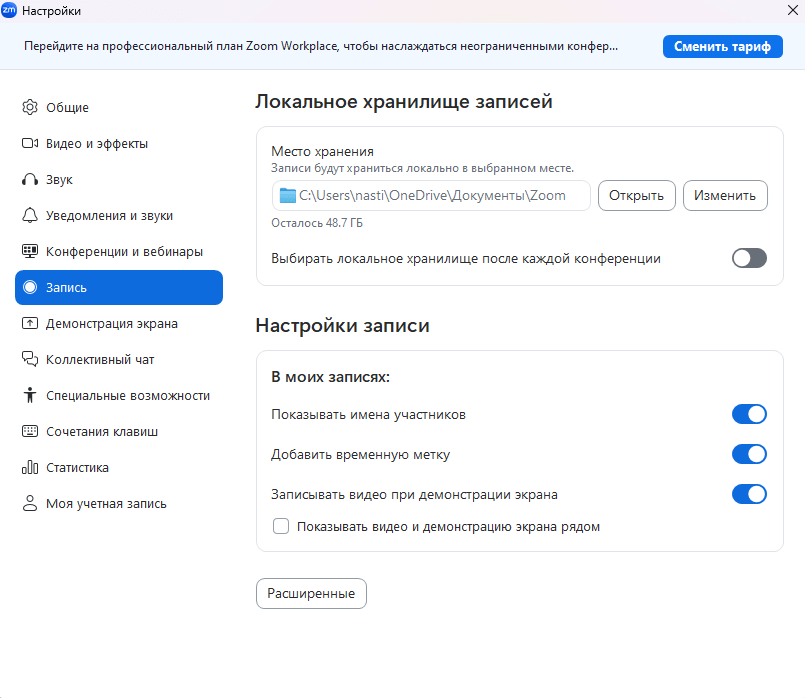Click the bell icon for Уведомления и звуки
This screenshot has width=805, height=698.
[x=30, y=216]
